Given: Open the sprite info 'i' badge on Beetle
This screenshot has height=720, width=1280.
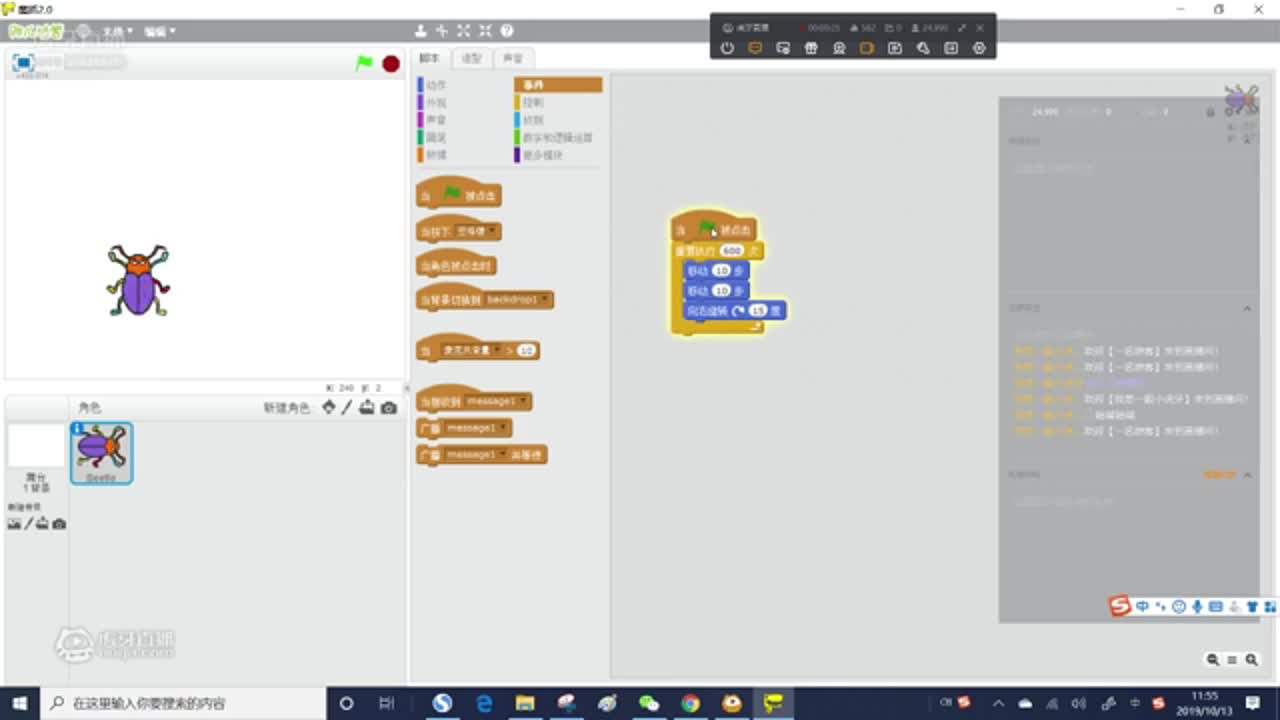Looking at the screenshot, I should point(78,429).
